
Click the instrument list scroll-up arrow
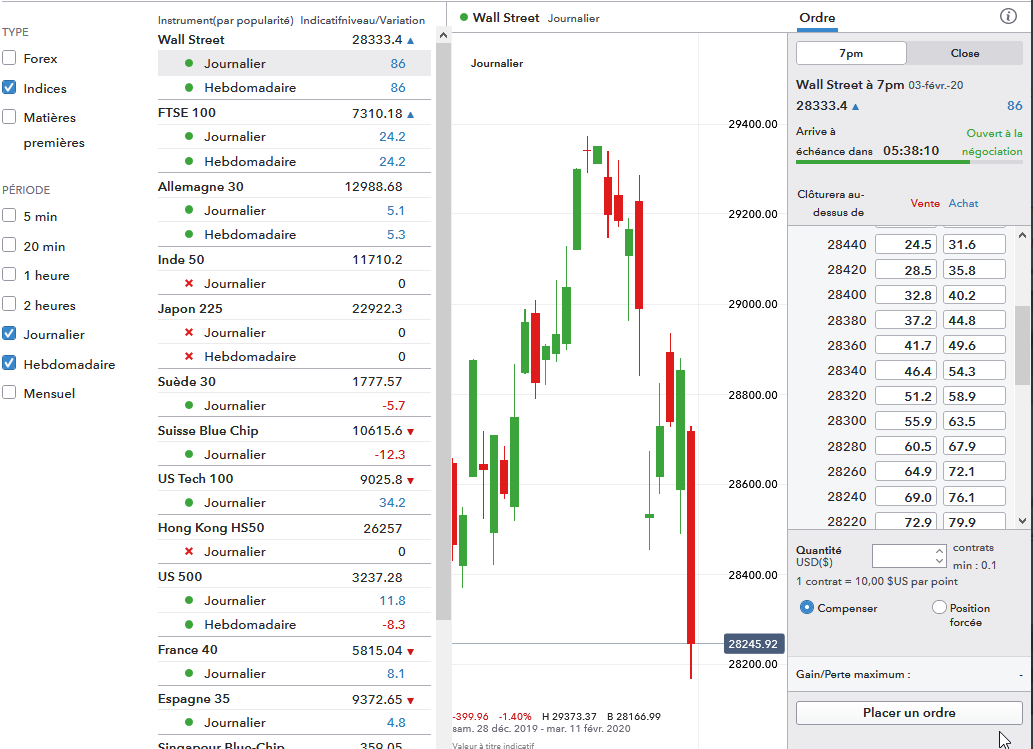pyautogui.click(x=443, y=36)
